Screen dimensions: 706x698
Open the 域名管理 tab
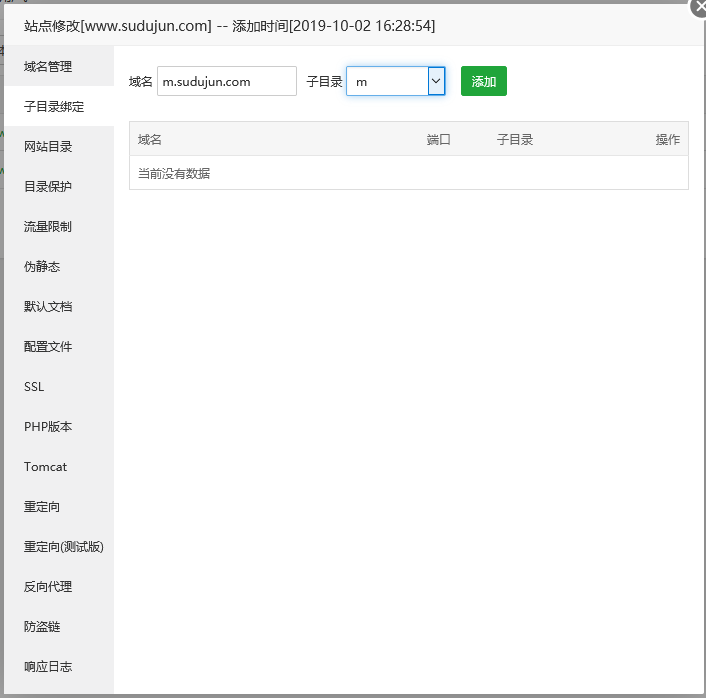[x=48, y=67]
